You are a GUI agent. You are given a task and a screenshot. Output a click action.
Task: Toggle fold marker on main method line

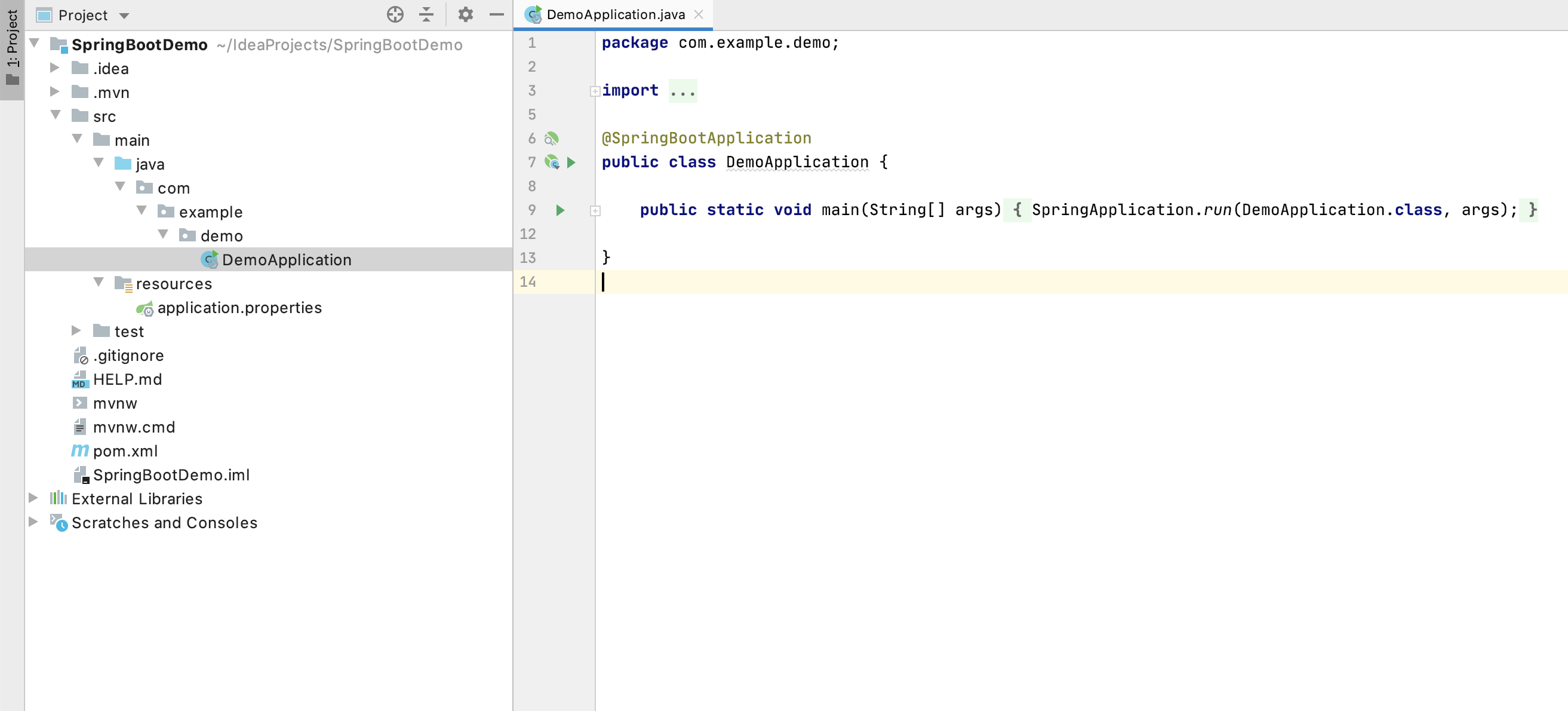point(595,211)
